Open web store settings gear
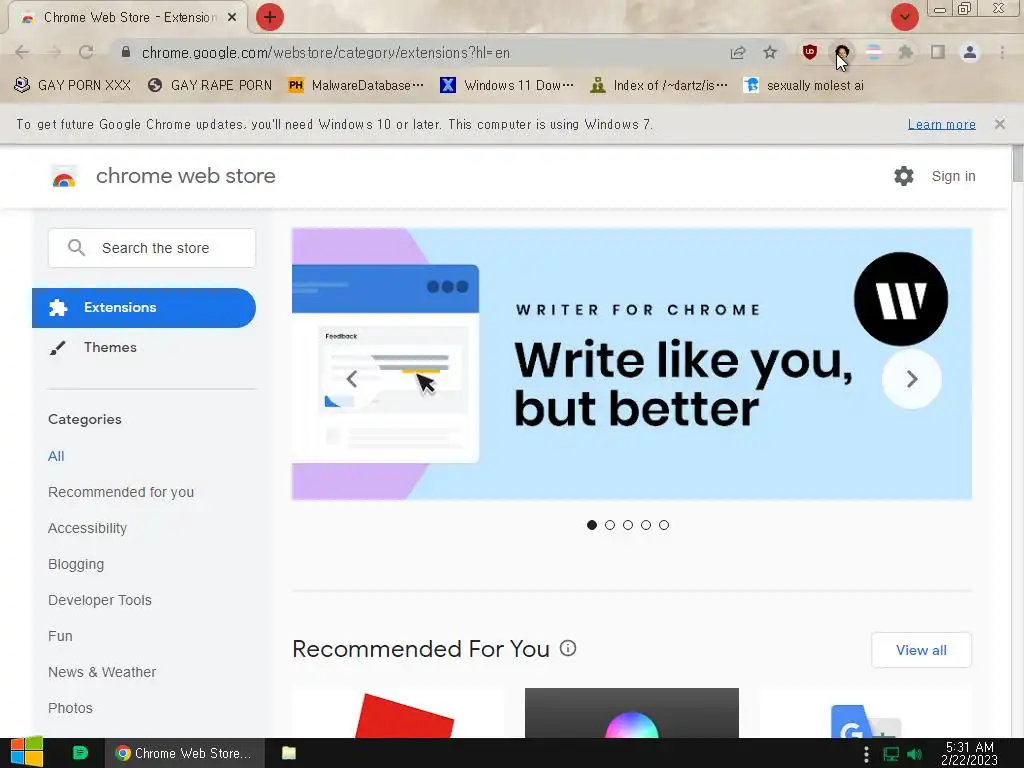1024x768 pixels. 904,176
